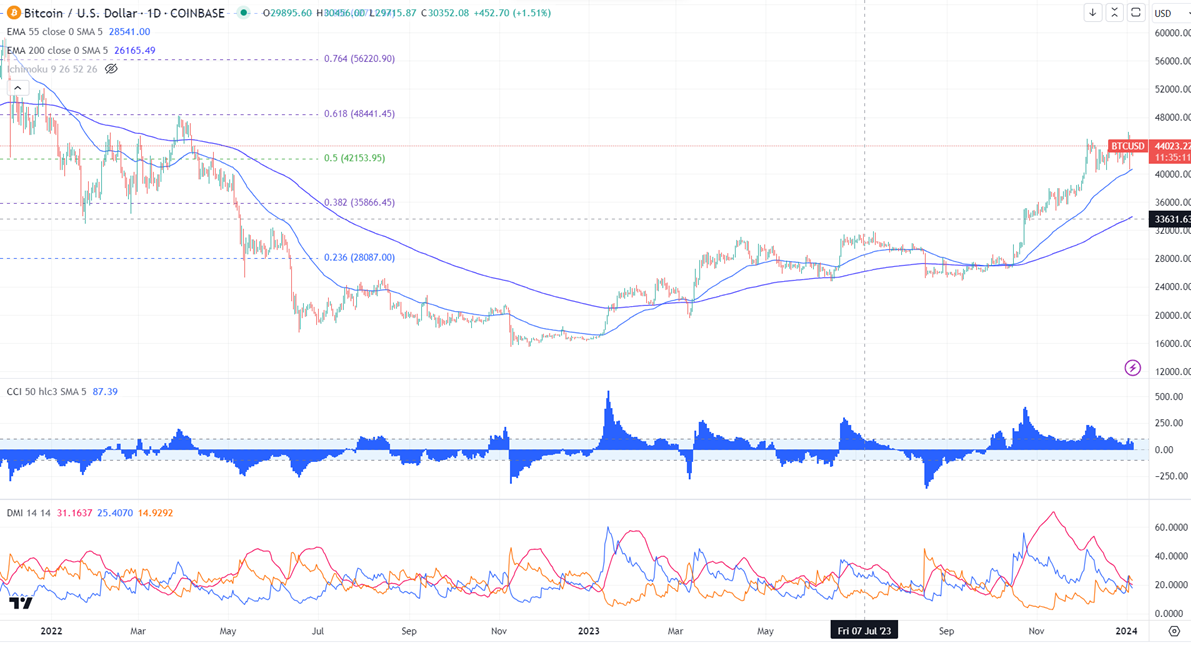Click the 0.236 (28087.00) Fibonacci level label
This screenshot has width=1191, height=645.
(x=359, y=258)
